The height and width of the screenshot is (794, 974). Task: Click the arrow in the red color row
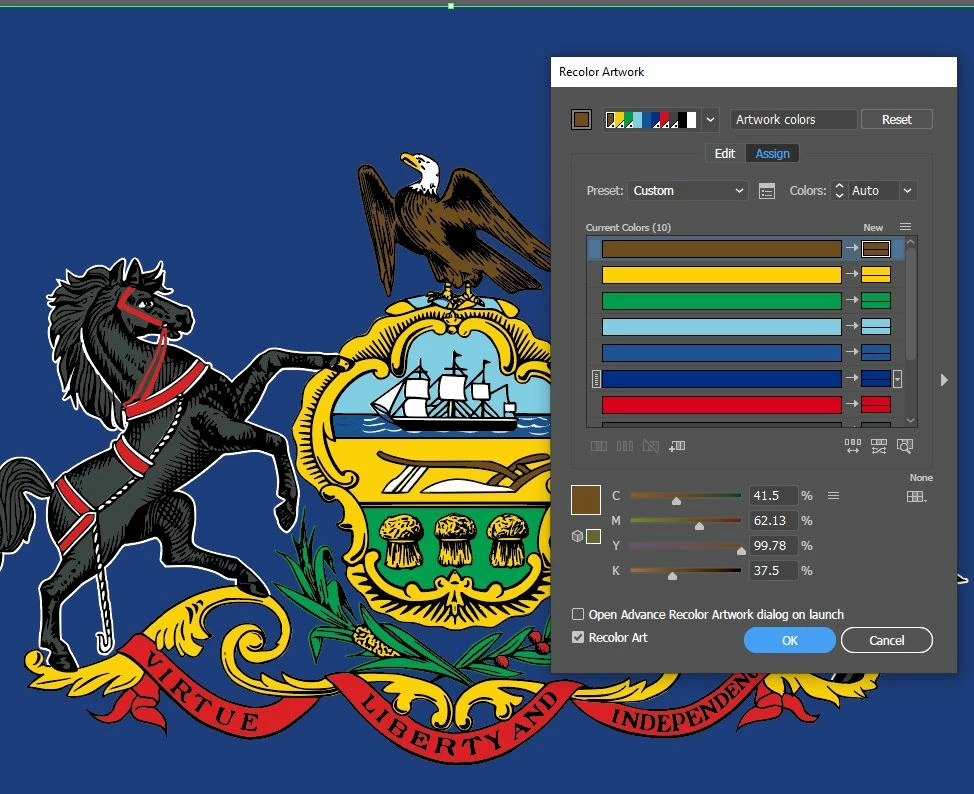pos(852,404)
